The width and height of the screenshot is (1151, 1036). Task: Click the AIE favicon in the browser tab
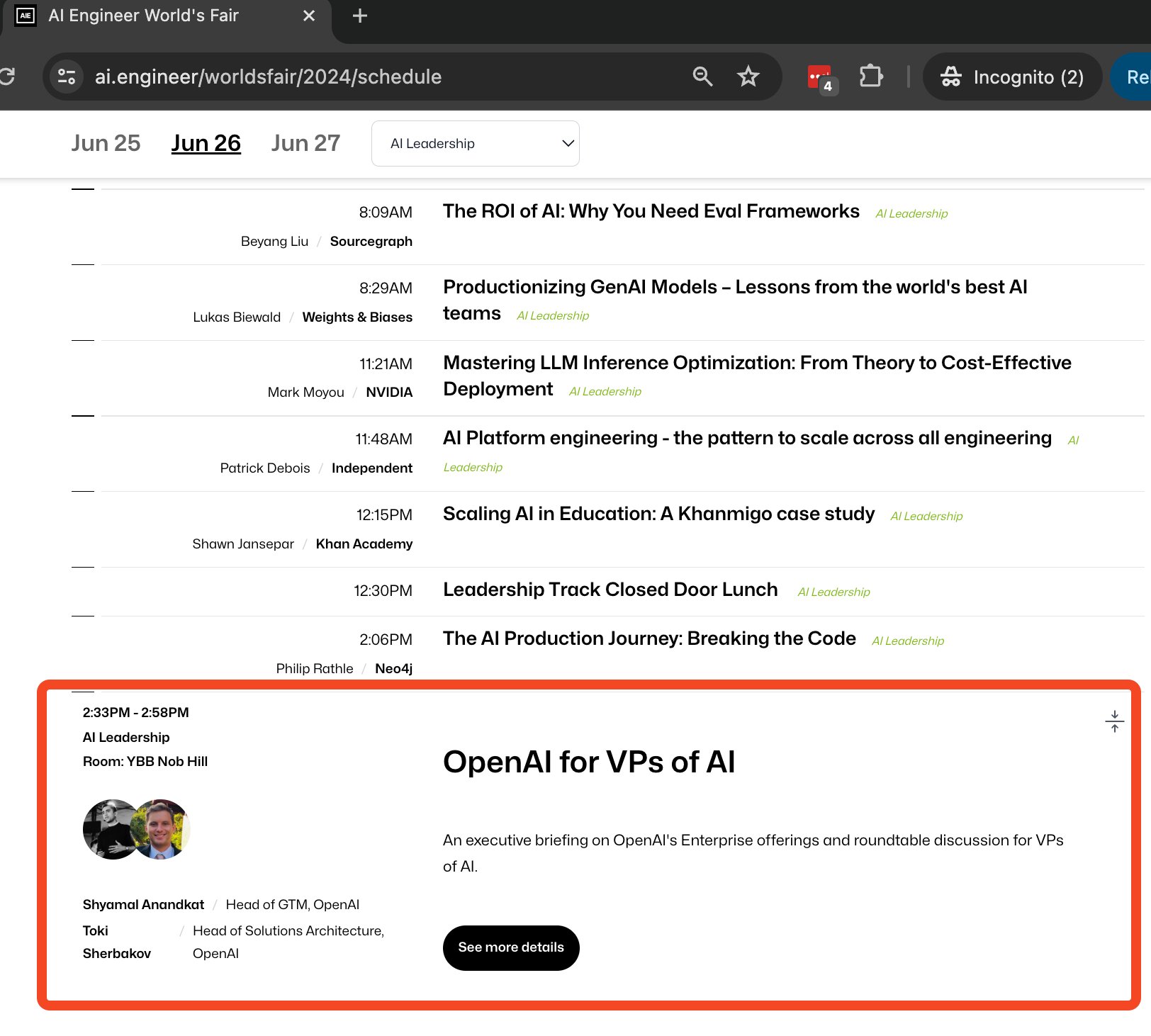pos(26,16)
